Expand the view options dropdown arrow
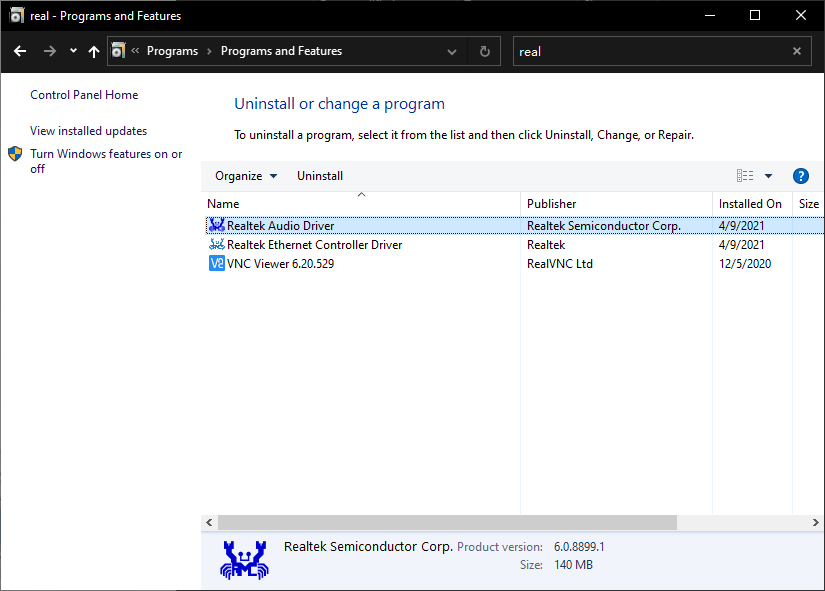The image size is (825, 591). [768, 176]
